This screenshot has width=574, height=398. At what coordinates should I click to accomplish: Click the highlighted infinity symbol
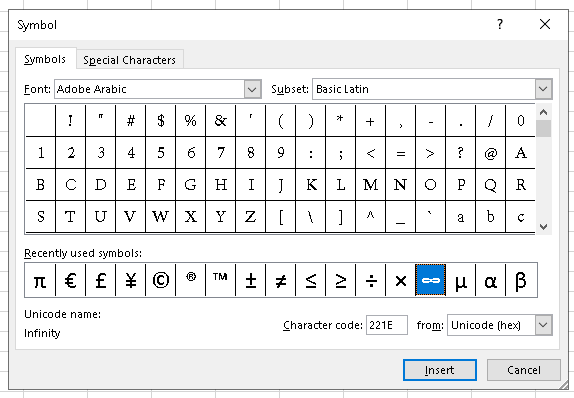coord(430,280)
